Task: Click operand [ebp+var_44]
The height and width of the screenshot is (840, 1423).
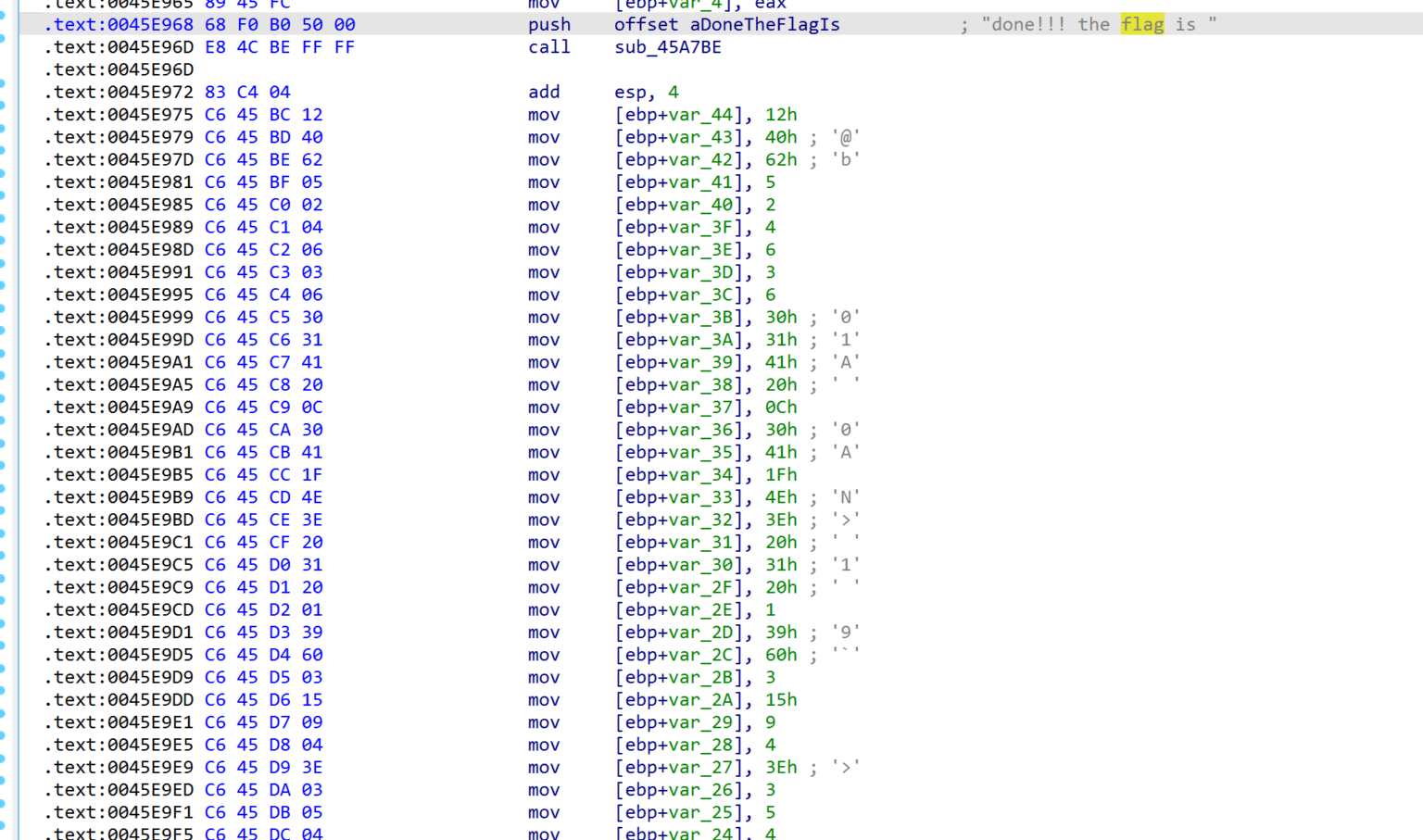Action: (x=679, y=115)
